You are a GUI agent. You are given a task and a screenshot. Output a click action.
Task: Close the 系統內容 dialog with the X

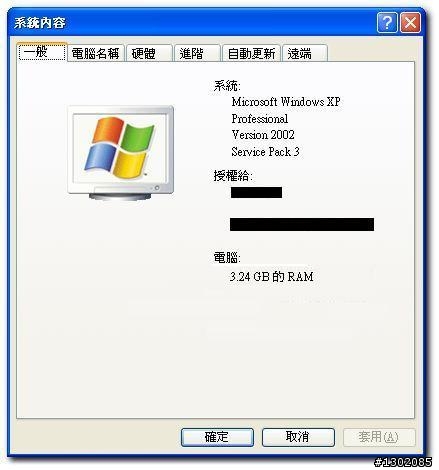pyautogui.click(x=410, y=23)
